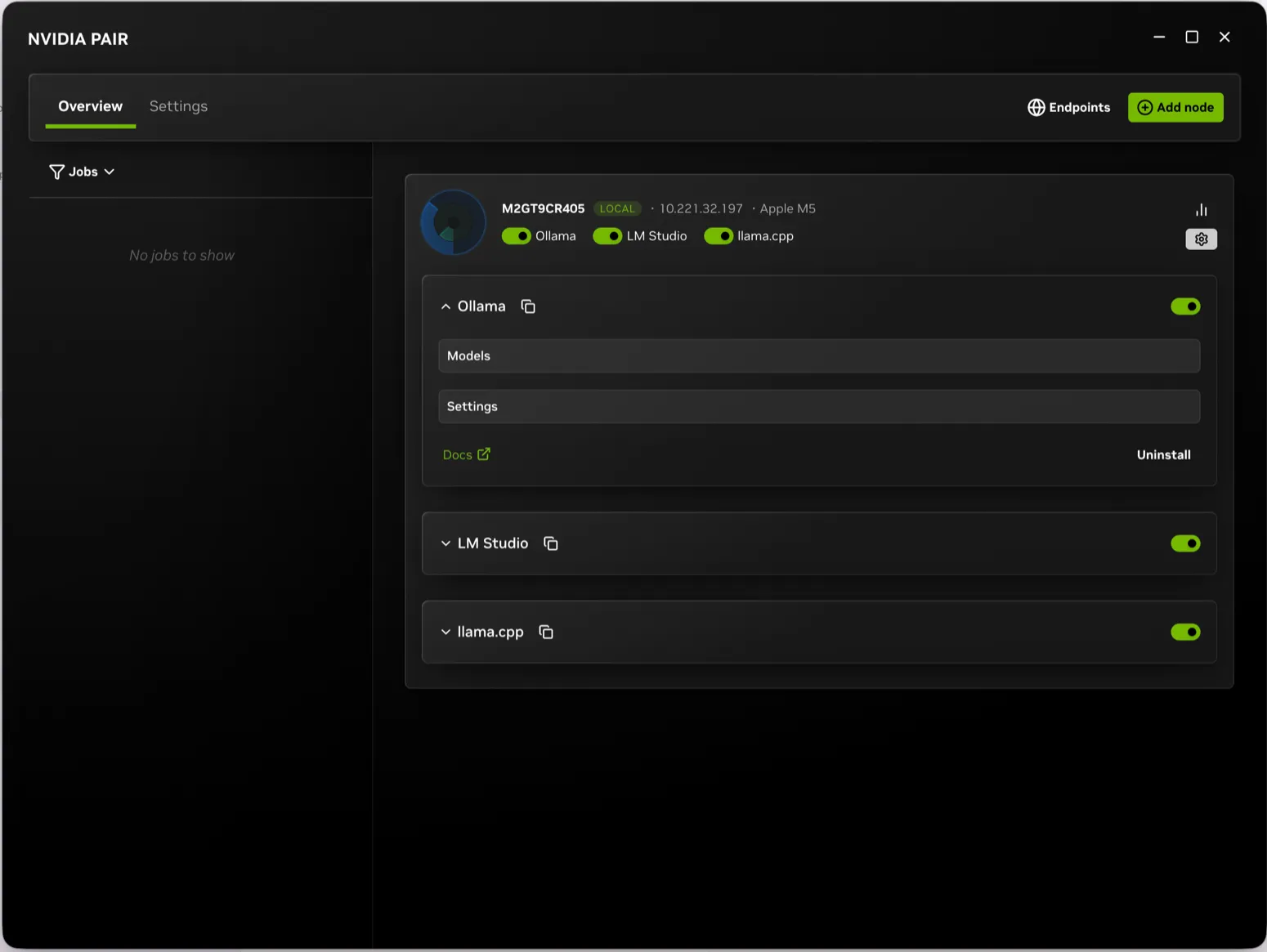Click the node name M2GT9CR405

[543, 208]
